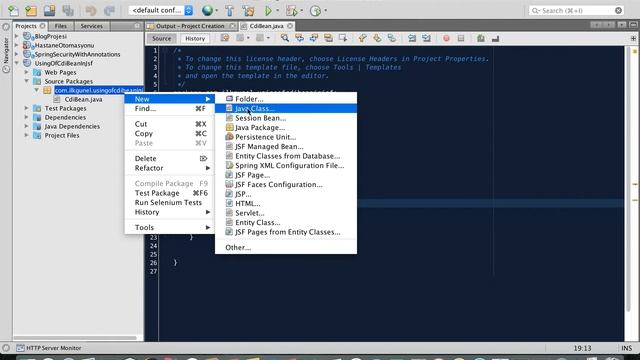Screen dimensions: 640x360
Task: Expand the Test Packages folder
Action: point(27,108)
